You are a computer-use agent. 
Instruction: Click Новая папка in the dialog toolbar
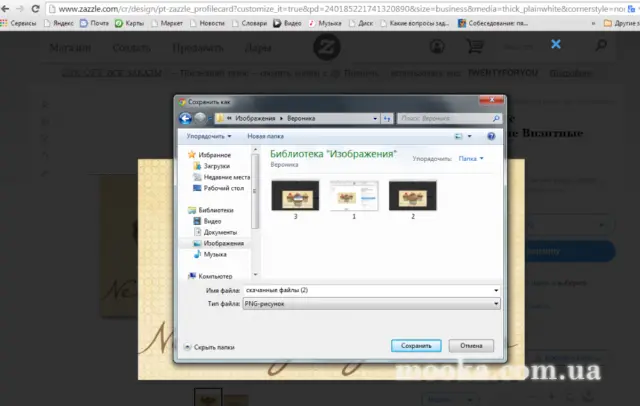[x=265, y=136]
